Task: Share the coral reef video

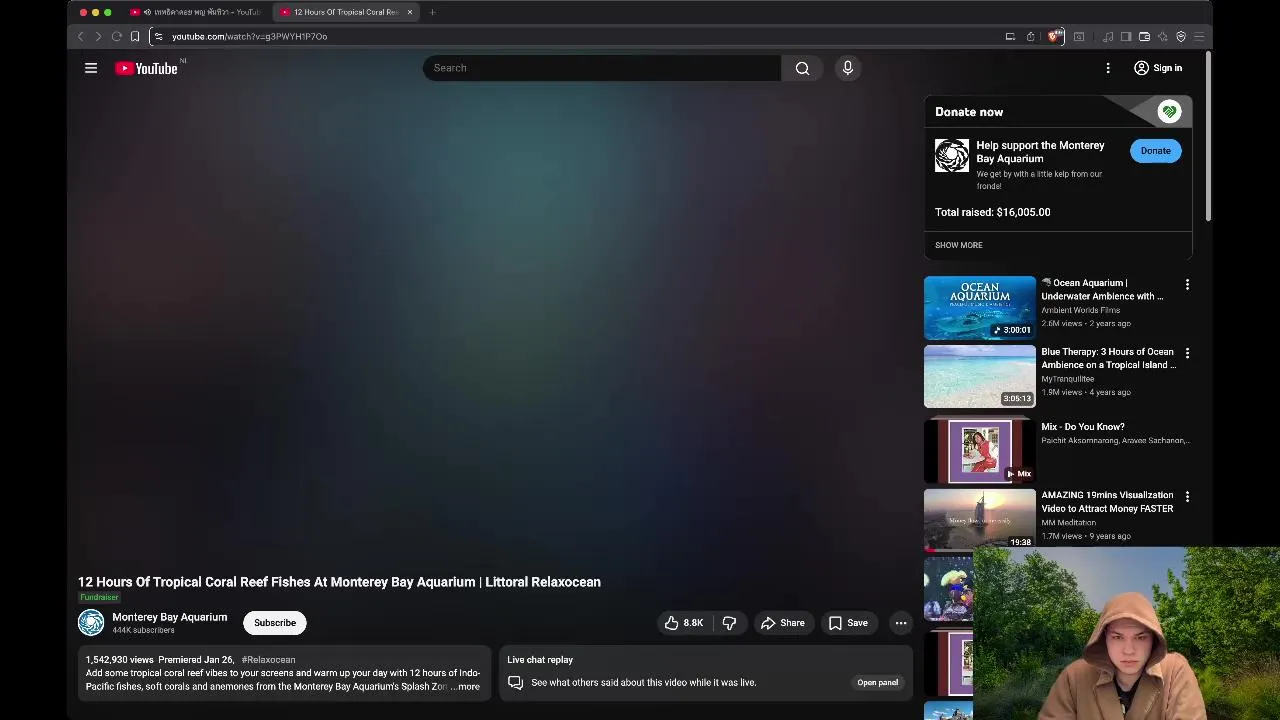Action: [782, 623]
